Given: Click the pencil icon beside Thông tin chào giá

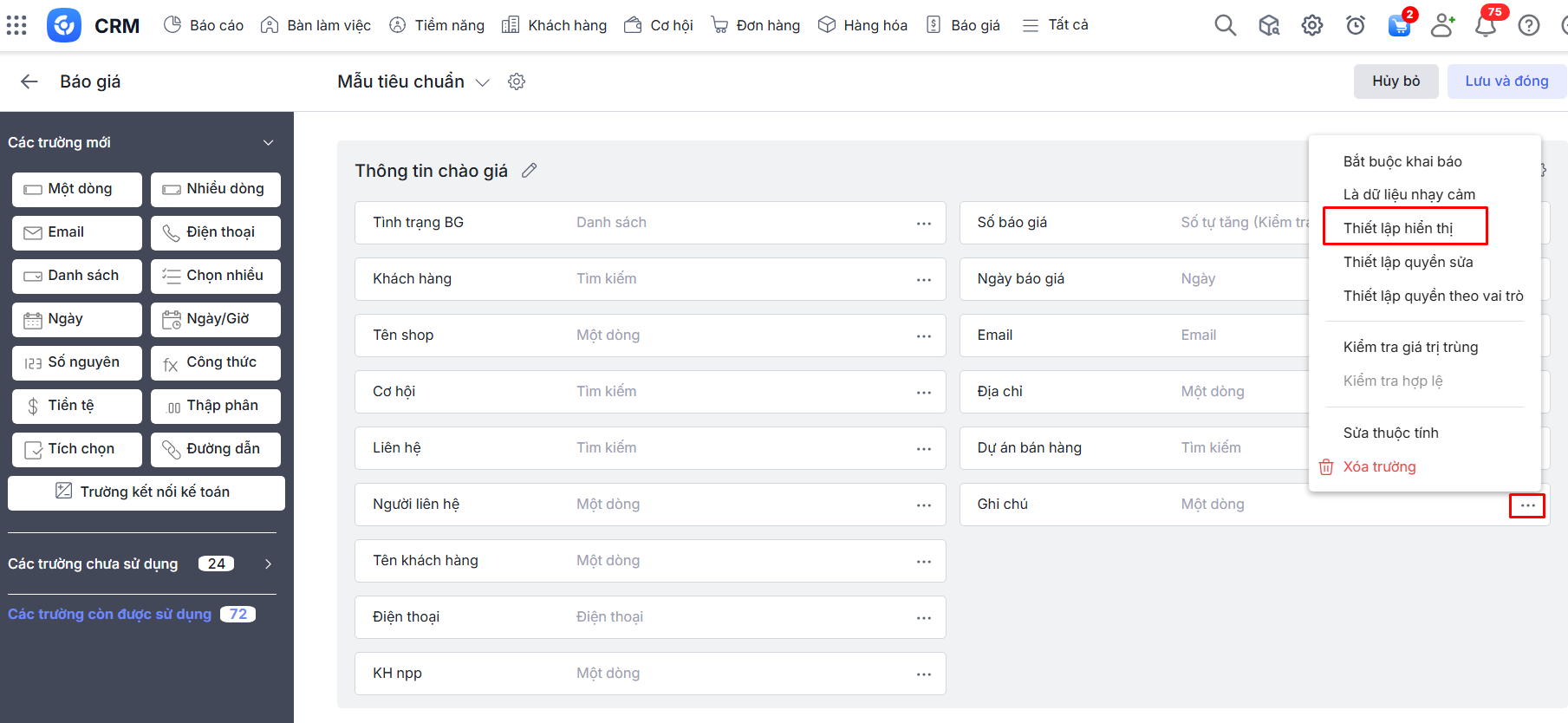Looking at the screenshot, I should (530, 171).
